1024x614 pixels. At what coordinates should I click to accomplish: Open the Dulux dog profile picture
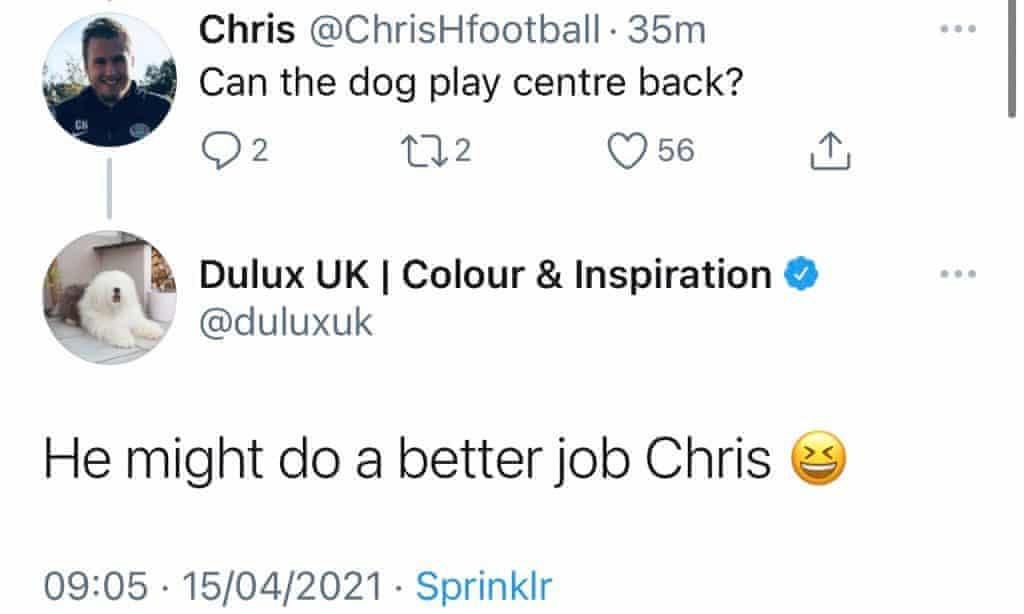(109, 296)
